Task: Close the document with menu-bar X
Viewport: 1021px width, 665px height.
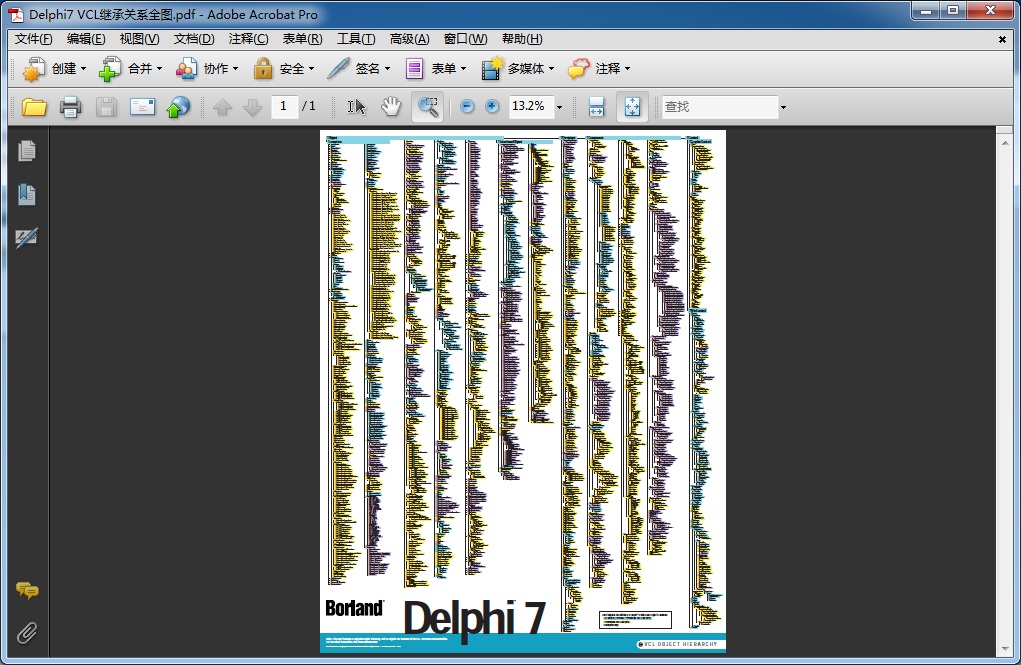Action: tap(1002, 40)
